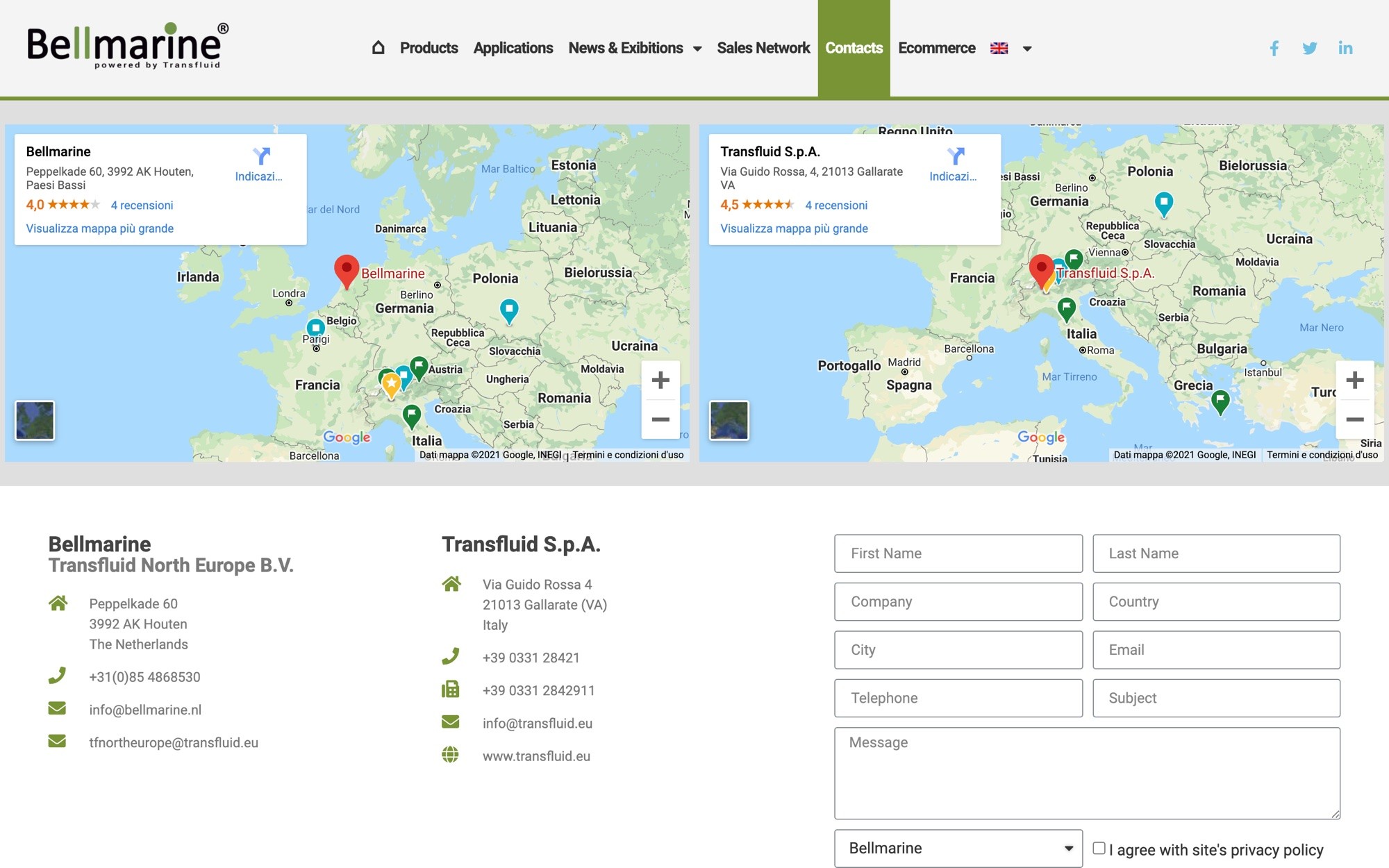Select the Contacts tab
The height and width of the screenshot is (868, 1389).
pyautogui.click(x=854, y=48)
